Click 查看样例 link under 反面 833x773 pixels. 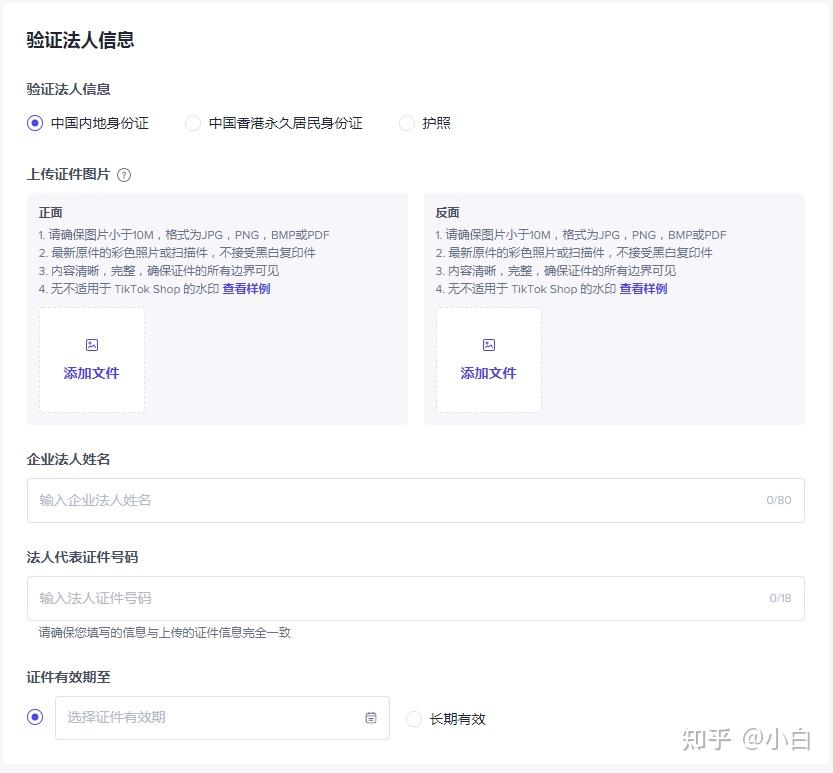tap(643, 288)
